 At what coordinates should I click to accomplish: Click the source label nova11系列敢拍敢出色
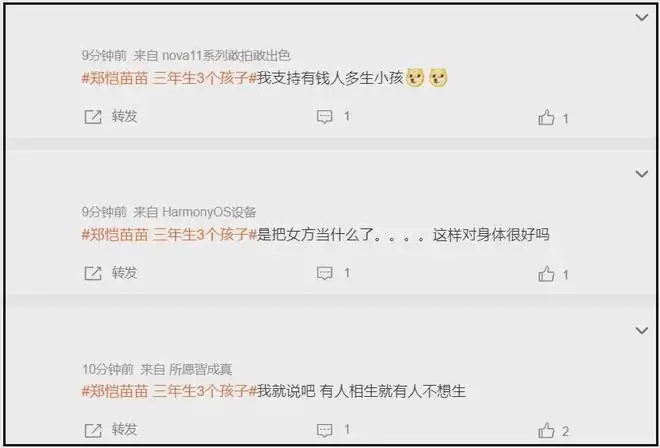pyautogui.click(x=226, y=56)
